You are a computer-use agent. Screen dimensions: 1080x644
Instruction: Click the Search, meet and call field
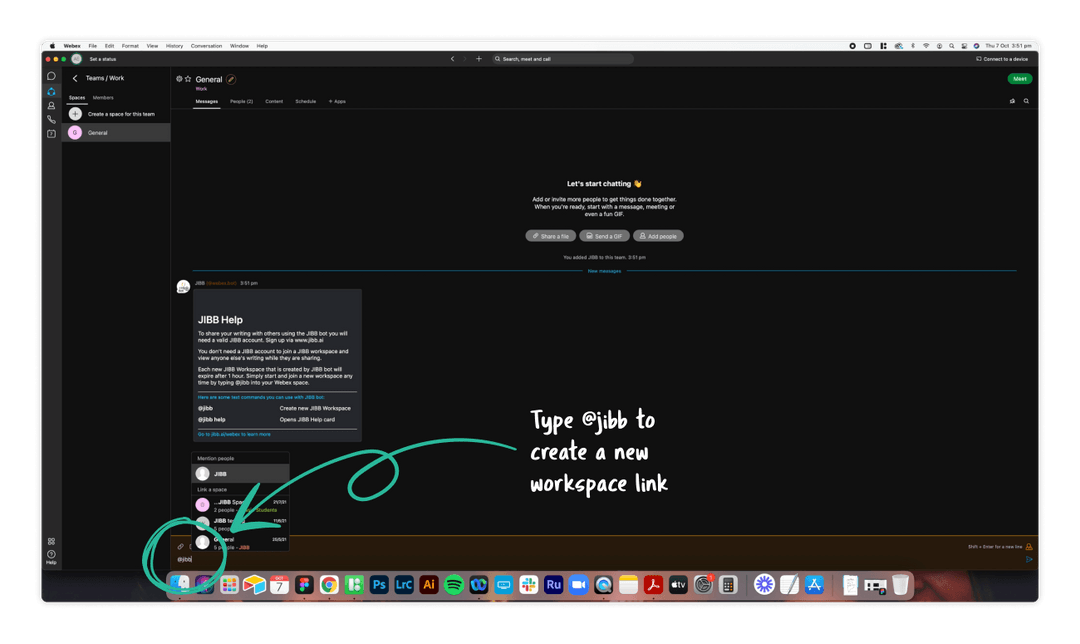pyautogui.click(x=562, y=59)
